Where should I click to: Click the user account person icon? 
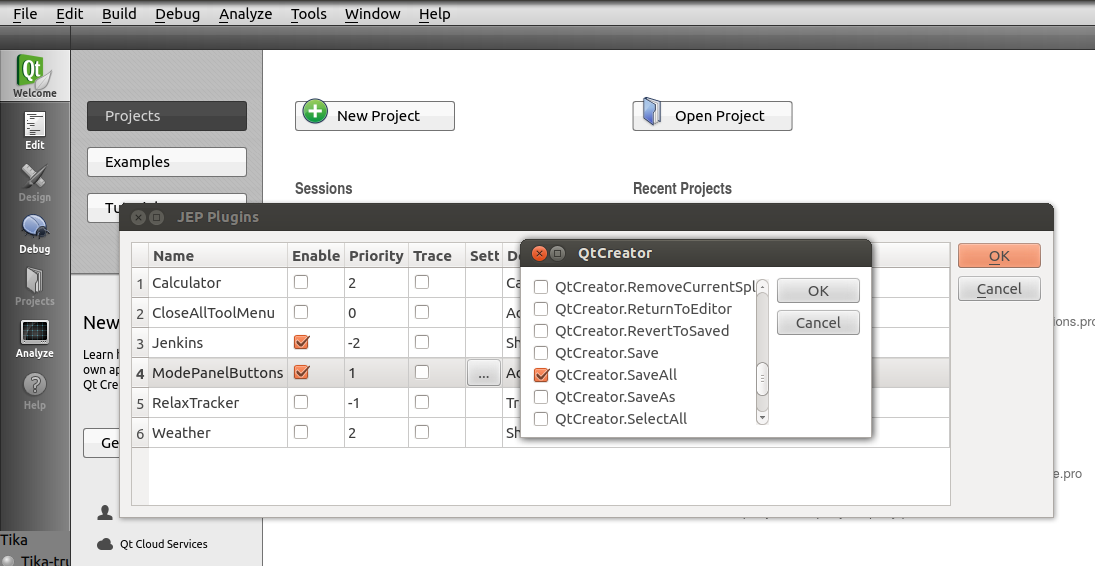coord(105,513)
